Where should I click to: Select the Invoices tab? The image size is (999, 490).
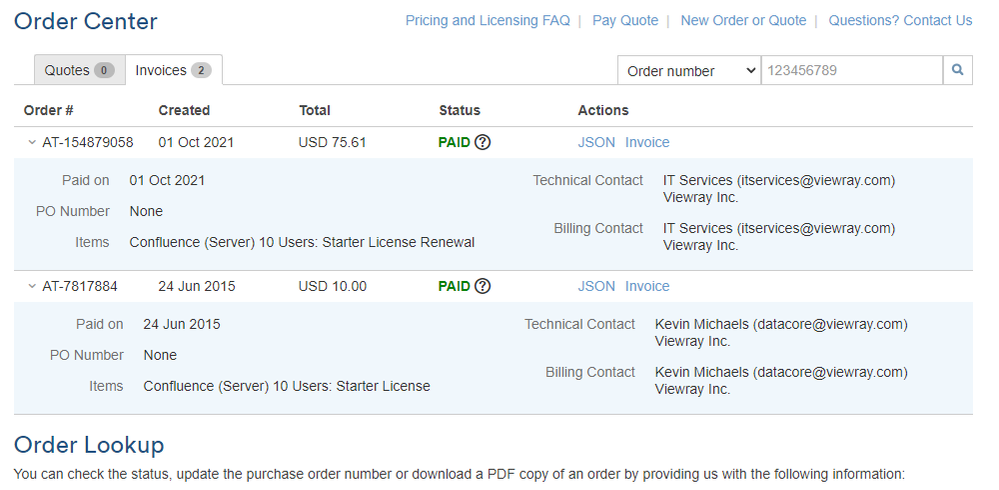click(173, 70)
